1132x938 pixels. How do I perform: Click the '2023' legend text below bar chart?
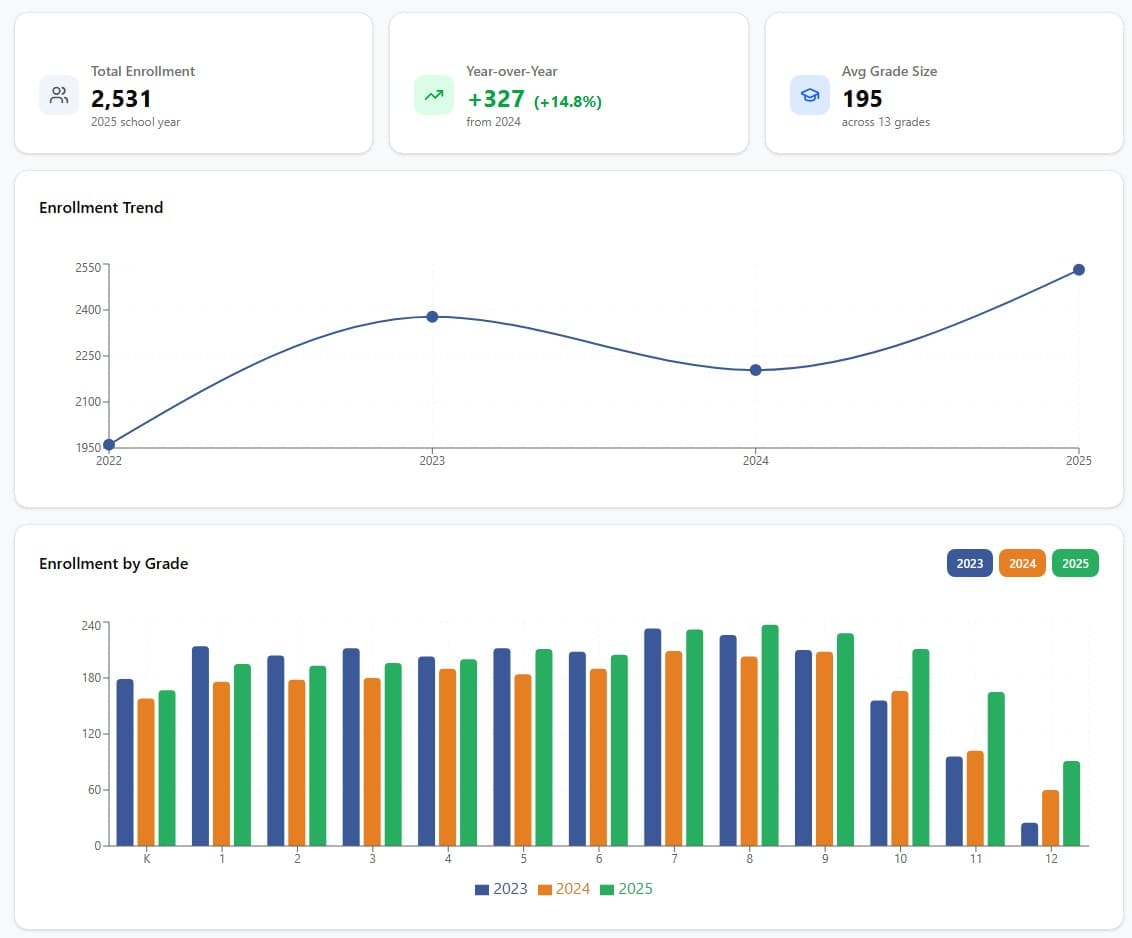pyautogui.click(x=510, y=889)
